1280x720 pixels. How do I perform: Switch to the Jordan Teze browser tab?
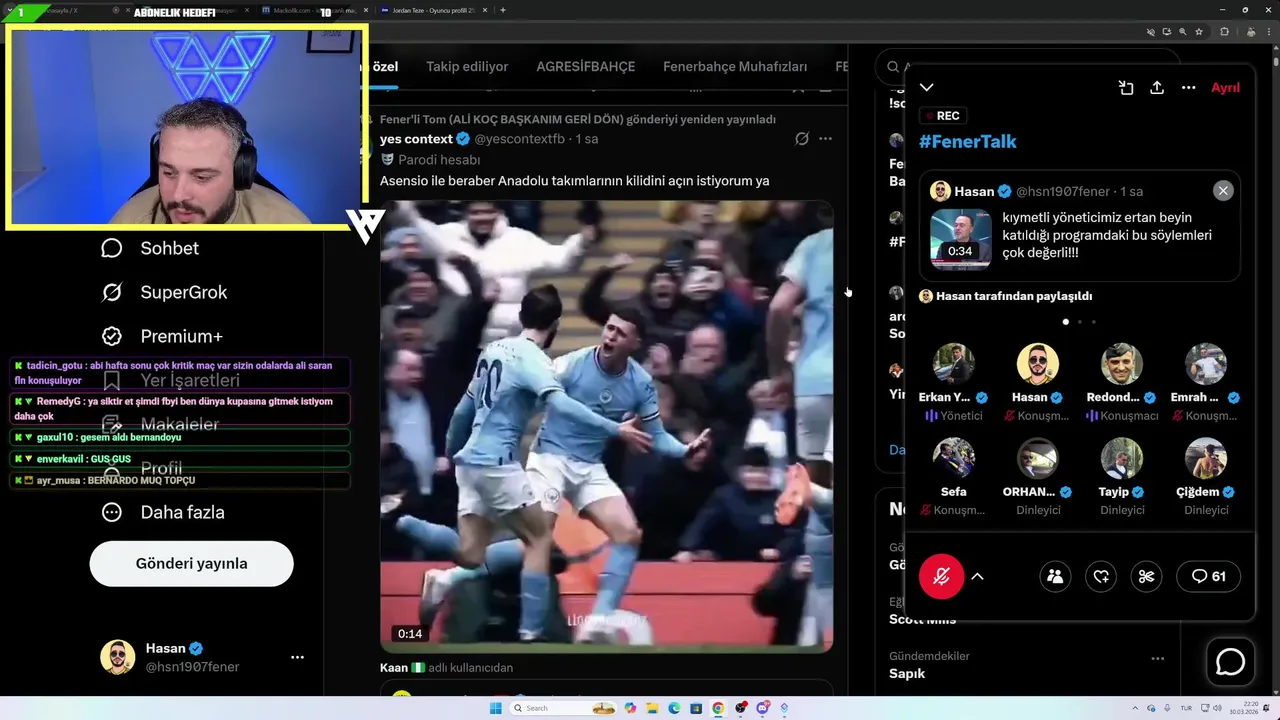(433, 10)
